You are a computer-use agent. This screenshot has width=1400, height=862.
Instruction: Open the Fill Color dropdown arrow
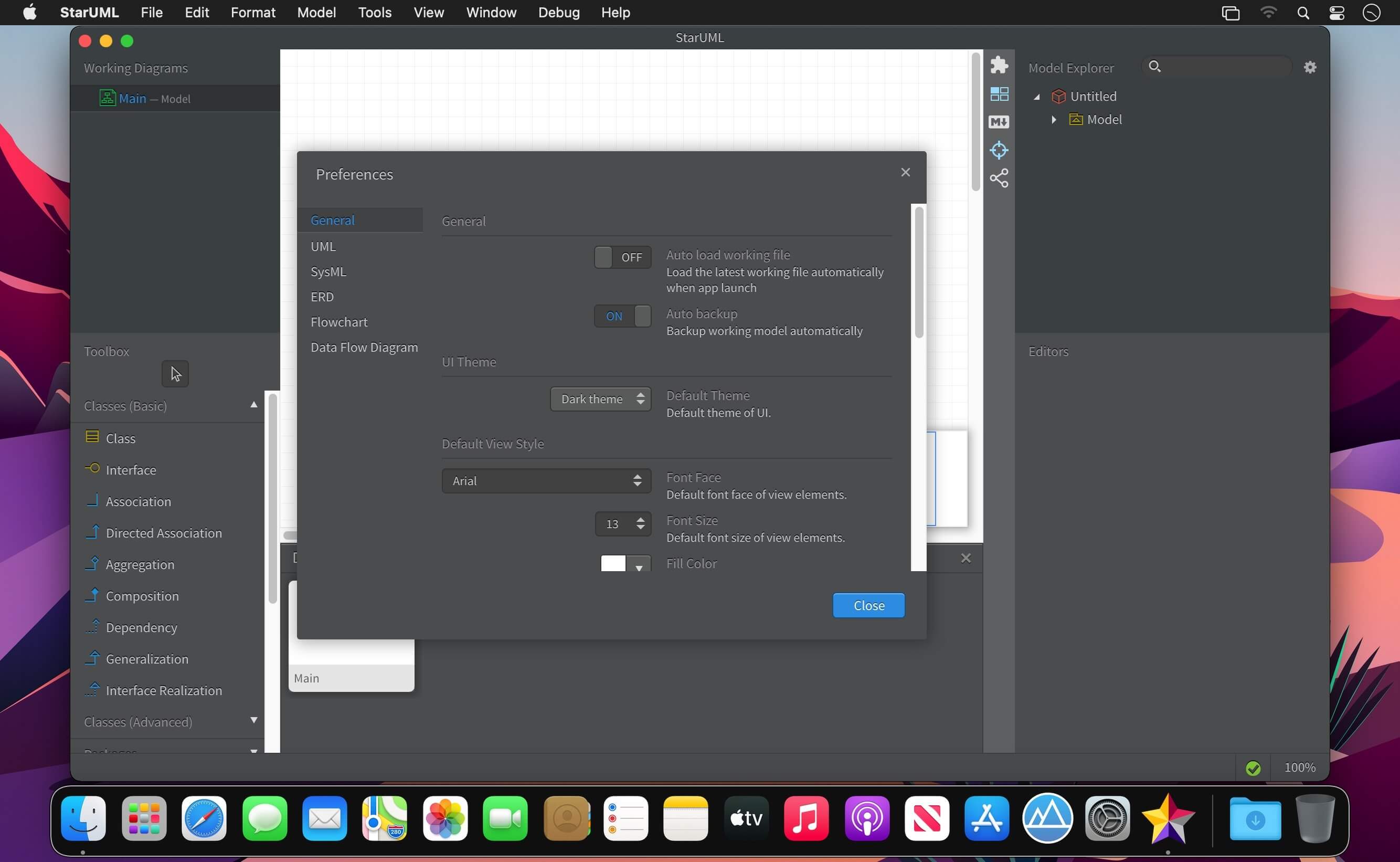(639, 565)
